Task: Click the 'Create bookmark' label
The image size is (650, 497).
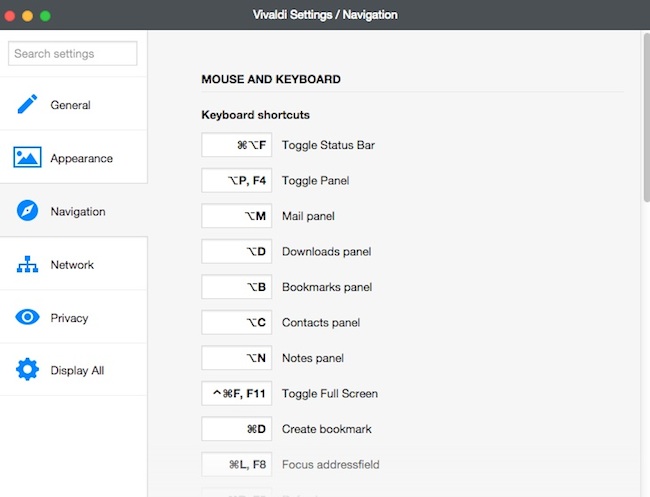Action: point(327,429)
